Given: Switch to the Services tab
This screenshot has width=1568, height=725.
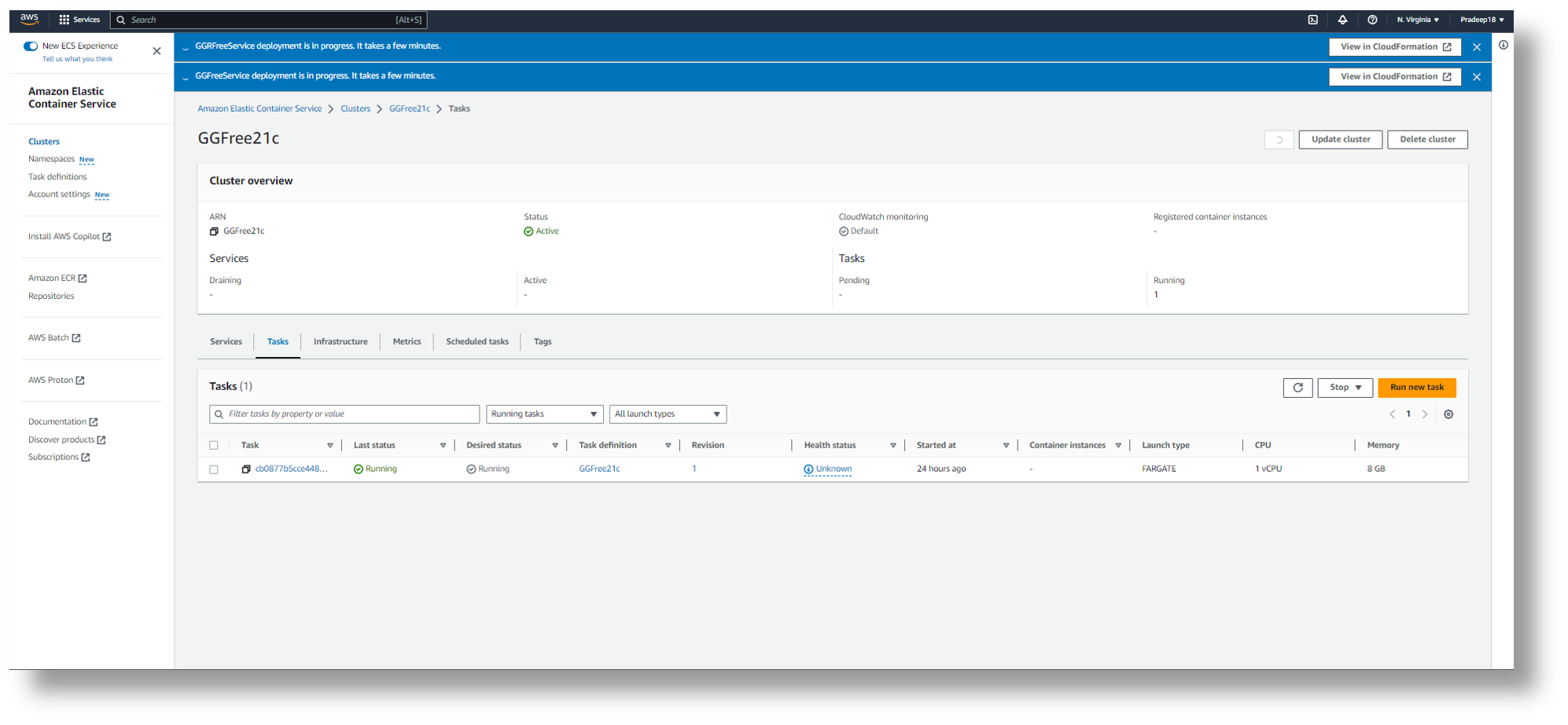Looking at the screenshot, I should pos(226,342).
